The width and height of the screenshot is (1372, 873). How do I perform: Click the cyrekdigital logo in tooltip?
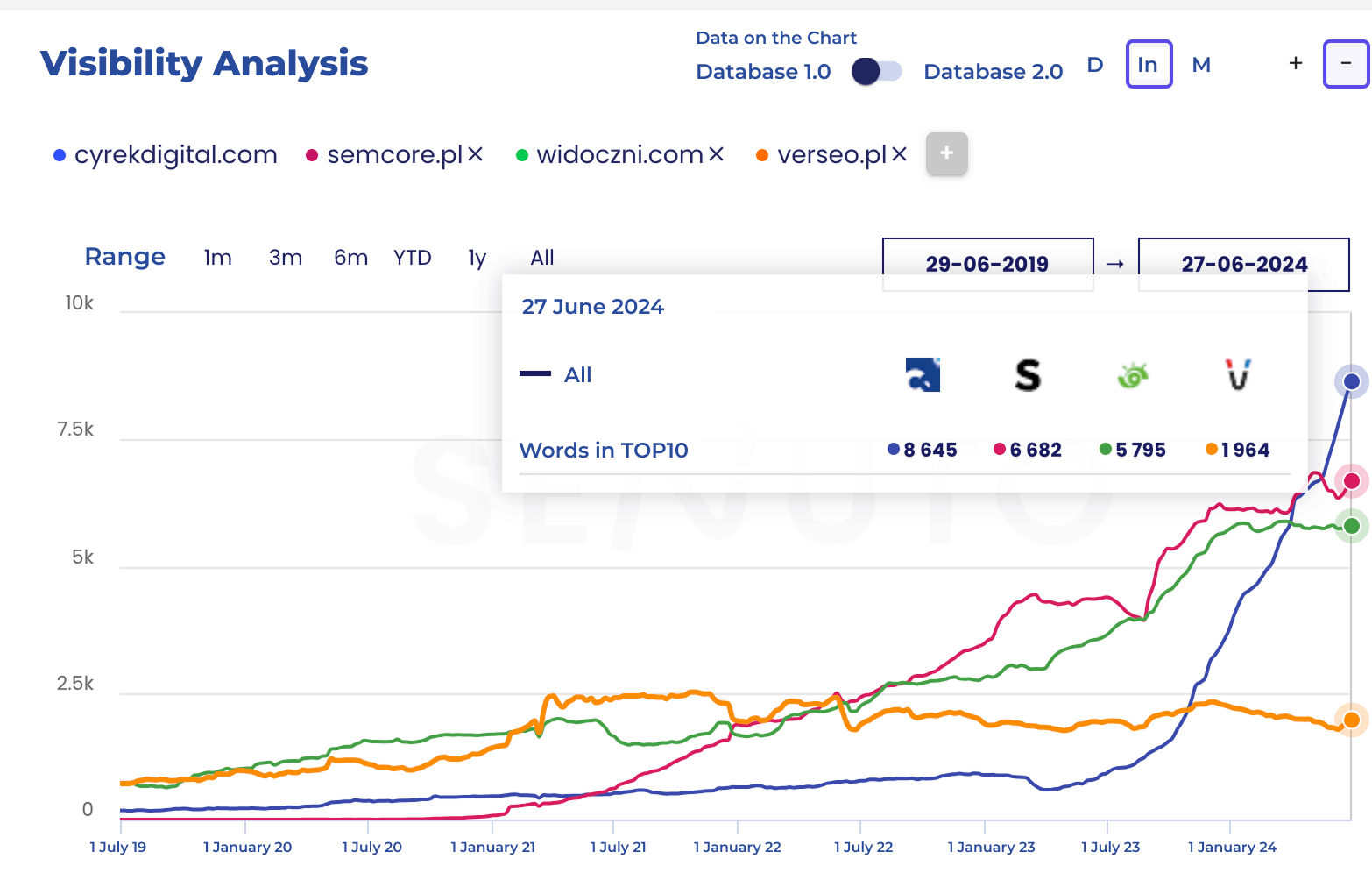click(923, 375)
